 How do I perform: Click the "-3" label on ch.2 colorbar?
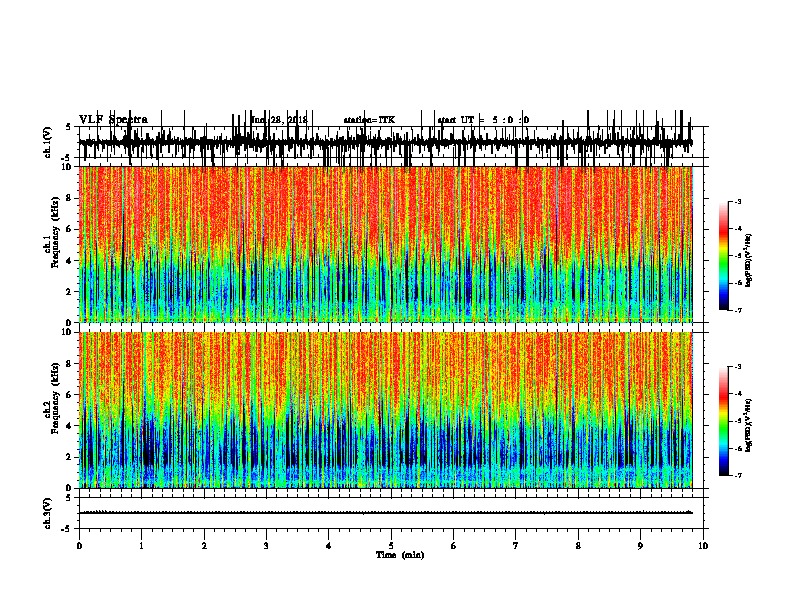[x=738, y=367]
